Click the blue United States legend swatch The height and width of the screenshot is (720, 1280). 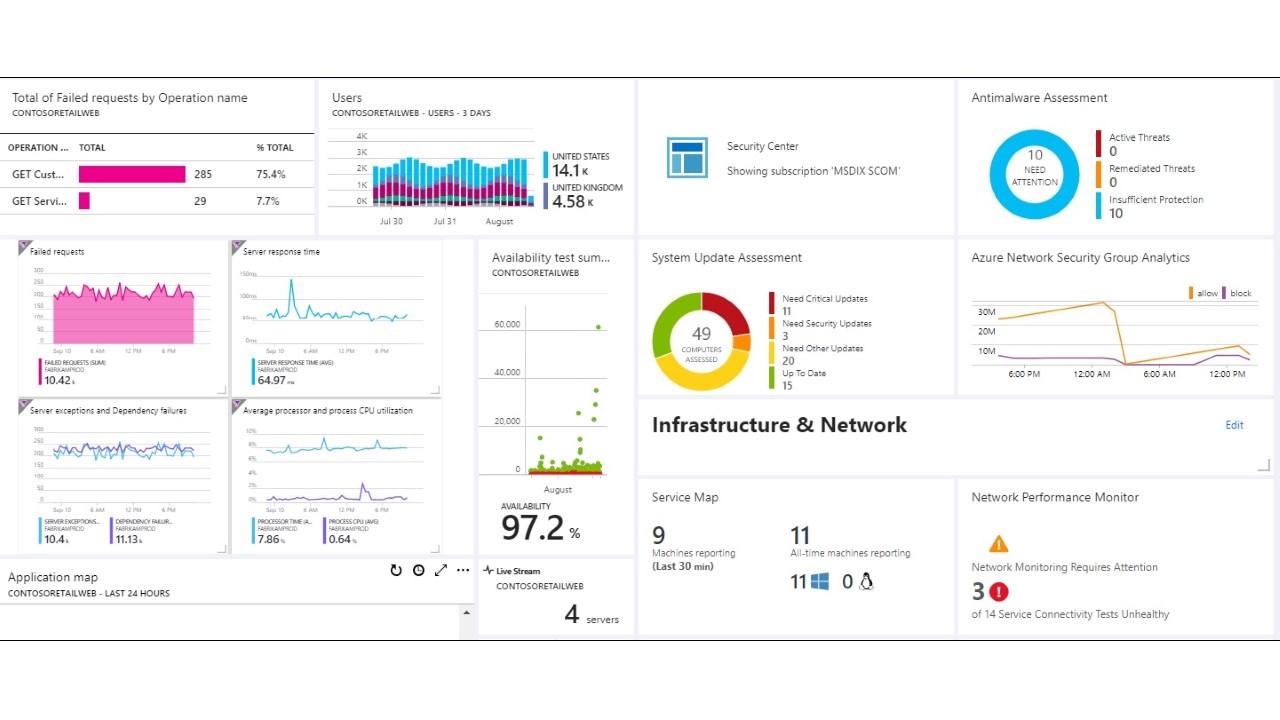[546, 165]
